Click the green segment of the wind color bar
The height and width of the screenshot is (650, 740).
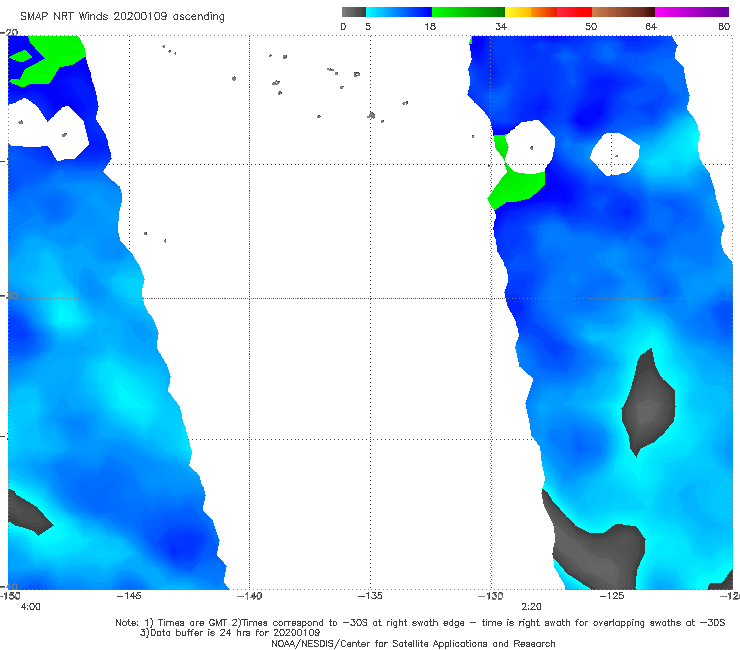469,12
